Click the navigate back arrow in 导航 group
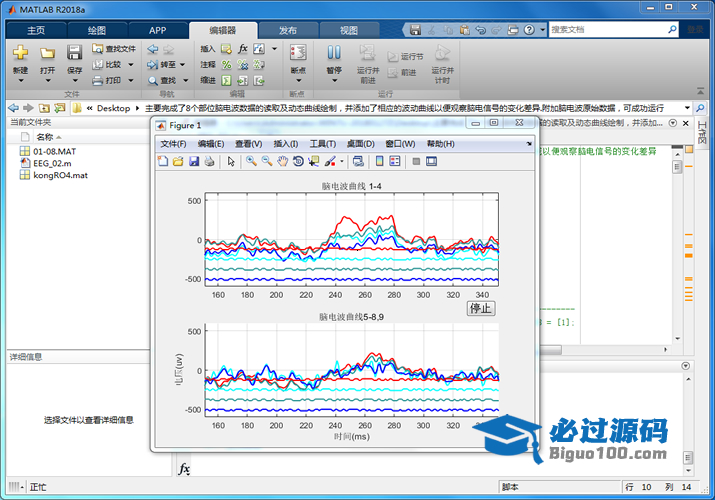 coord(153,49)
